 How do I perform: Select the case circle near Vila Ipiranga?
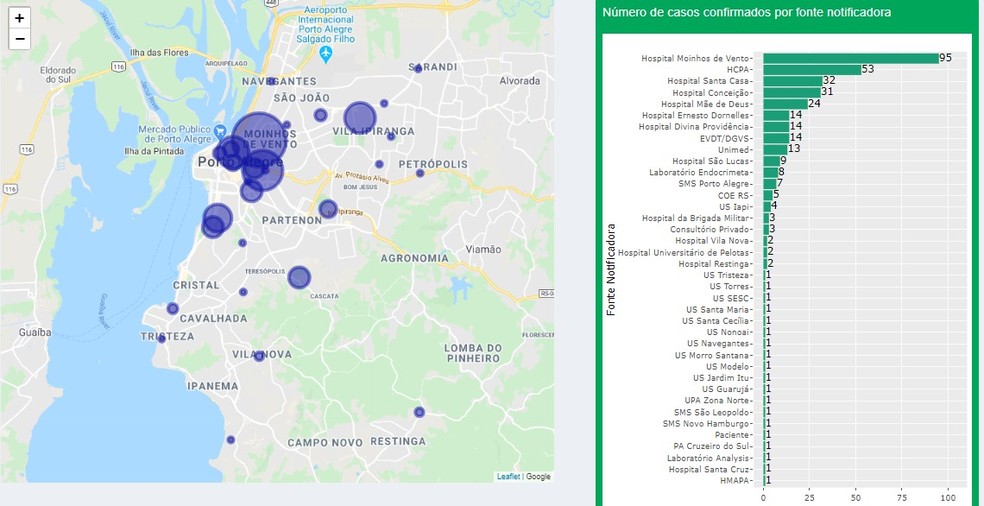point(360,118)
